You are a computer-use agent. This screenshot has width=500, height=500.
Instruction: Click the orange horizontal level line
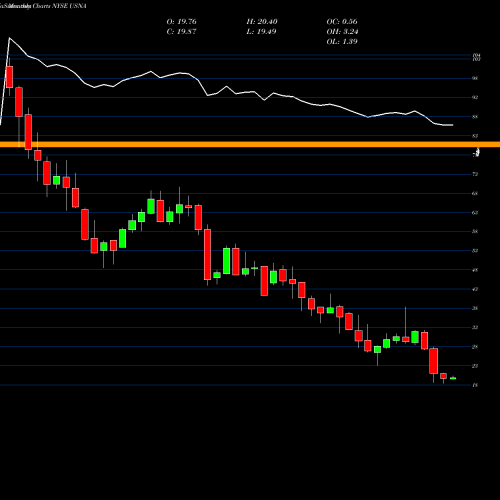250,144
